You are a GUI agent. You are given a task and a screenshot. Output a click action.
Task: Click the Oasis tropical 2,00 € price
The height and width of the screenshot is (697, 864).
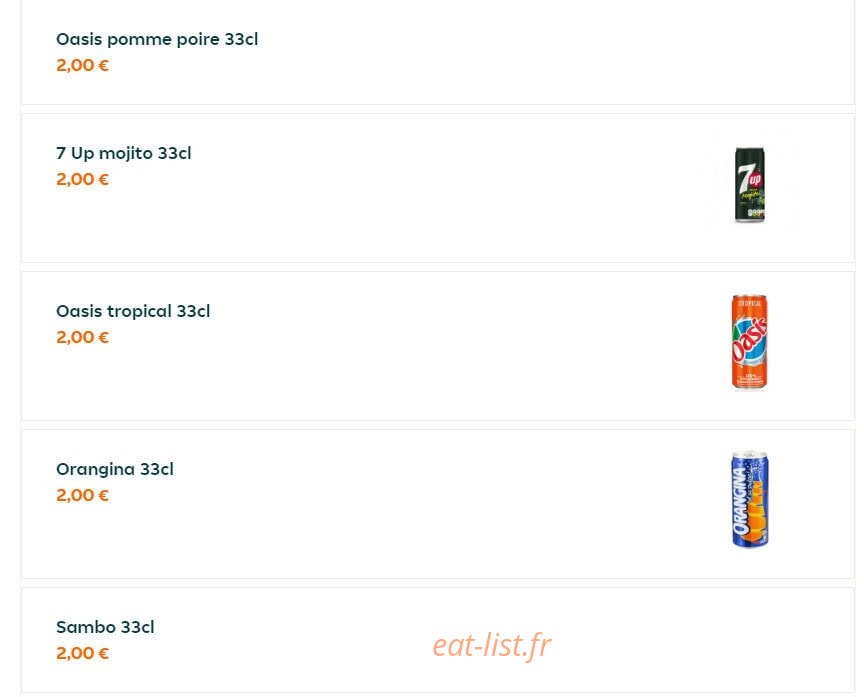(83, 337)
